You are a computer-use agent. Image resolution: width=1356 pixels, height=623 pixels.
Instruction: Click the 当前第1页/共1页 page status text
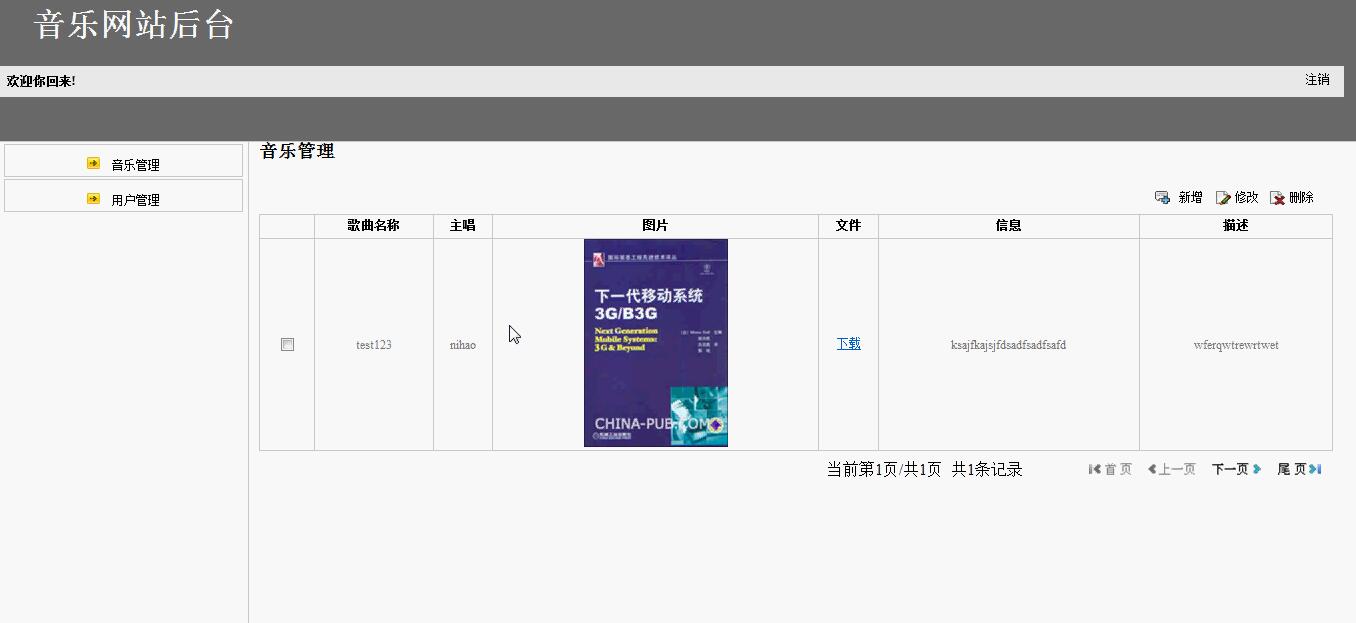[883, 469]
